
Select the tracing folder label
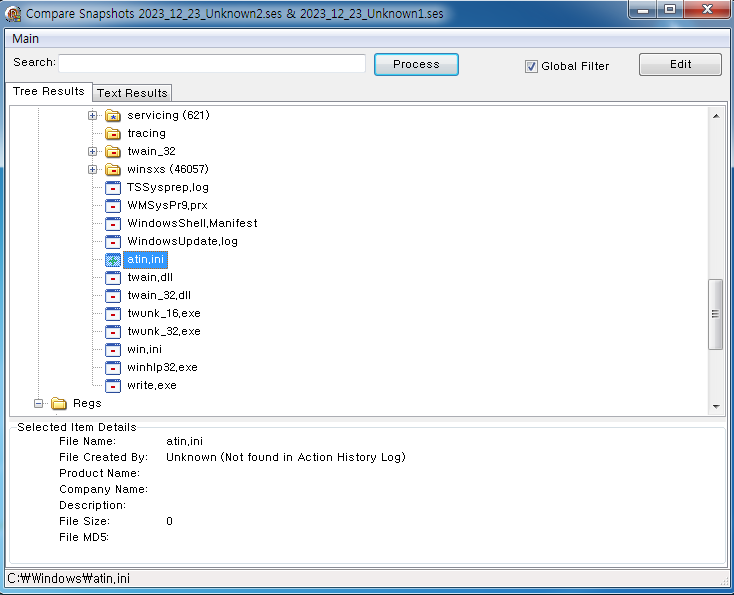pos(147,133)
